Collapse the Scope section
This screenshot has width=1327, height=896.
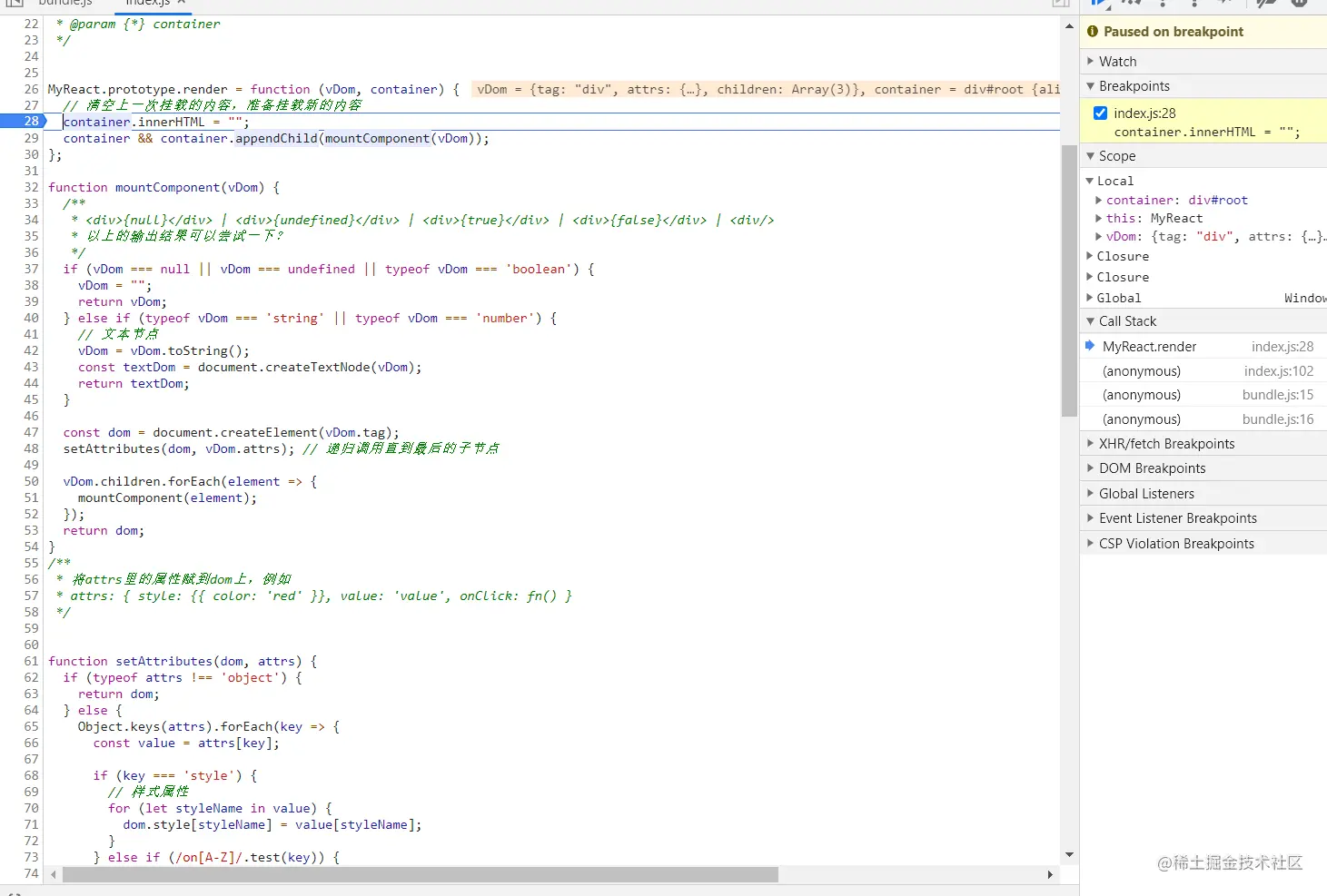[1091, 156]
